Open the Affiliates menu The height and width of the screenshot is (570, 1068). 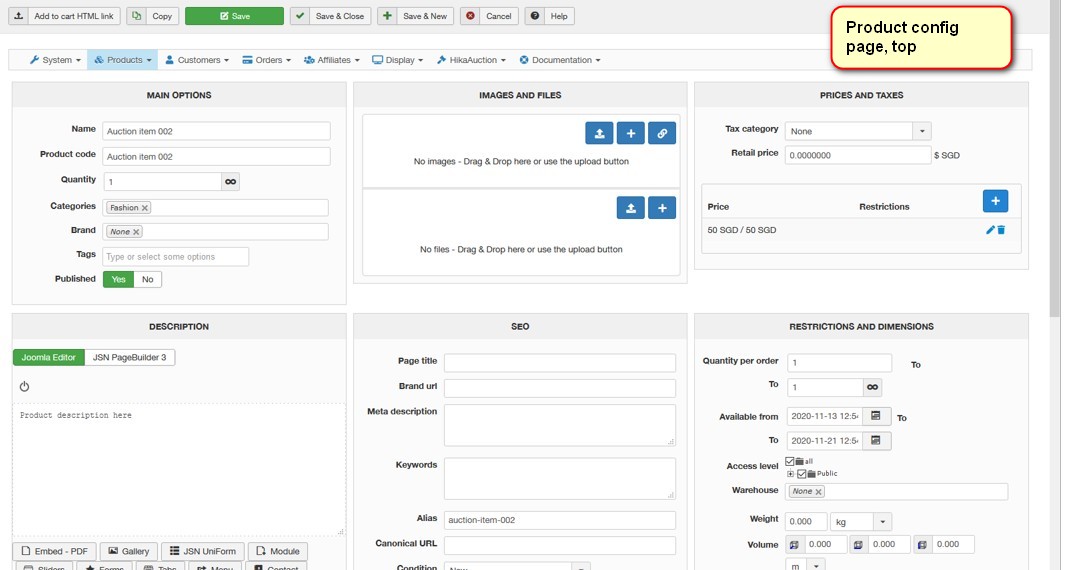[x=332, y=60]
